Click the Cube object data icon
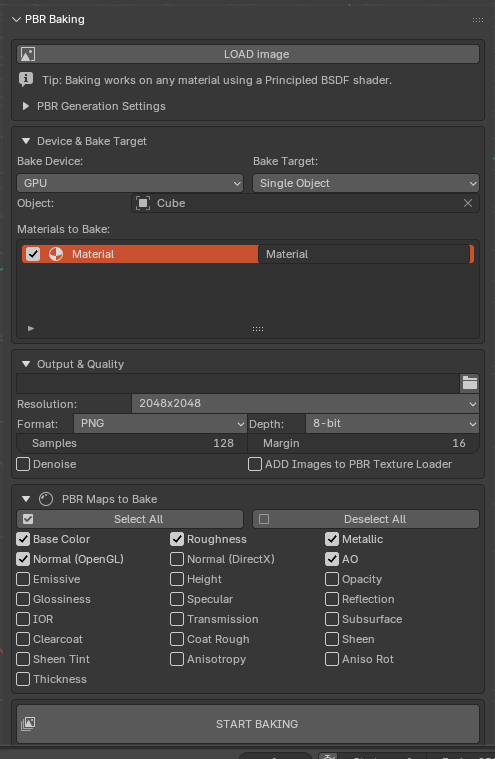 point(143,203)
